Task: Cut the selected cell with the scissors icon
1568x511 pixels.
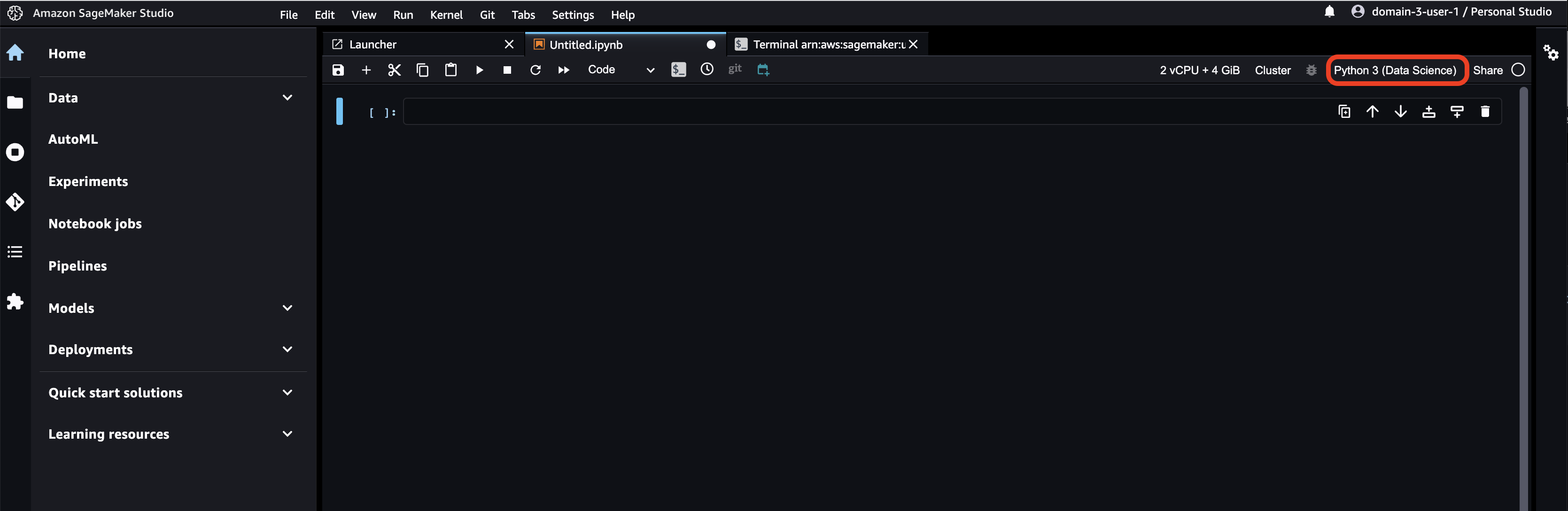Action: [x=395, y=70]
